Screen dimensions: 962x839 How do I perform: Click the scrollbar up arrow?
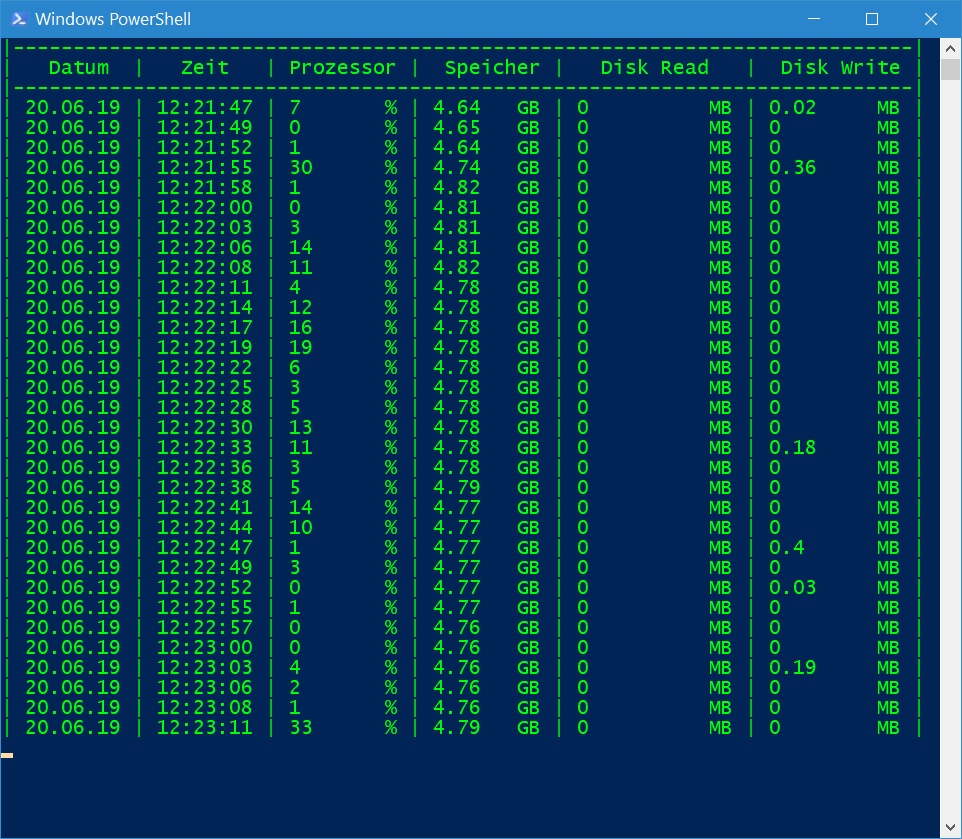[950, 48]
